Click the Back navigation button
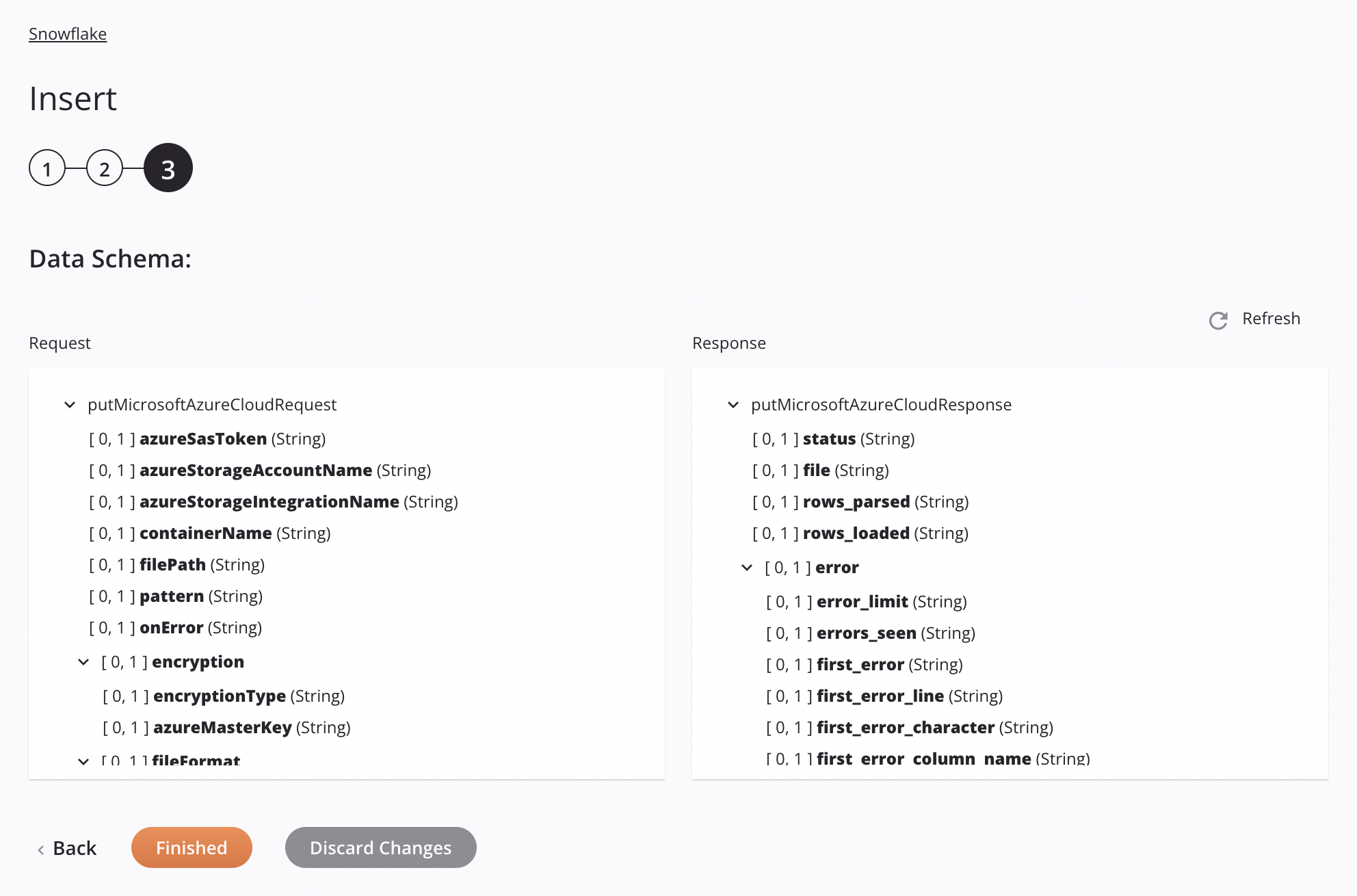The width and height of the screenshot is (1357, 896). 66,847
